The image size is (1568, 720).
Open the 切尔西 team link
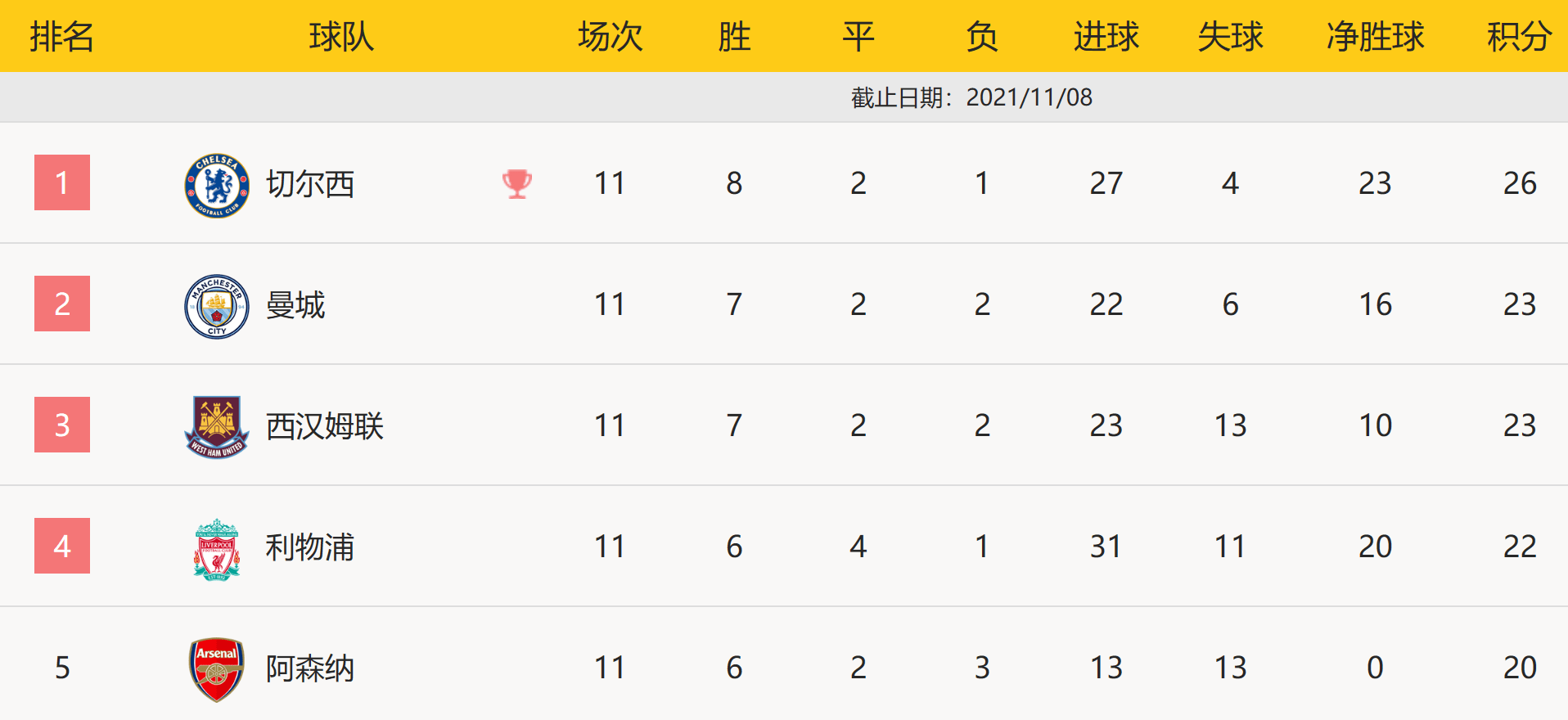point(310,184)
